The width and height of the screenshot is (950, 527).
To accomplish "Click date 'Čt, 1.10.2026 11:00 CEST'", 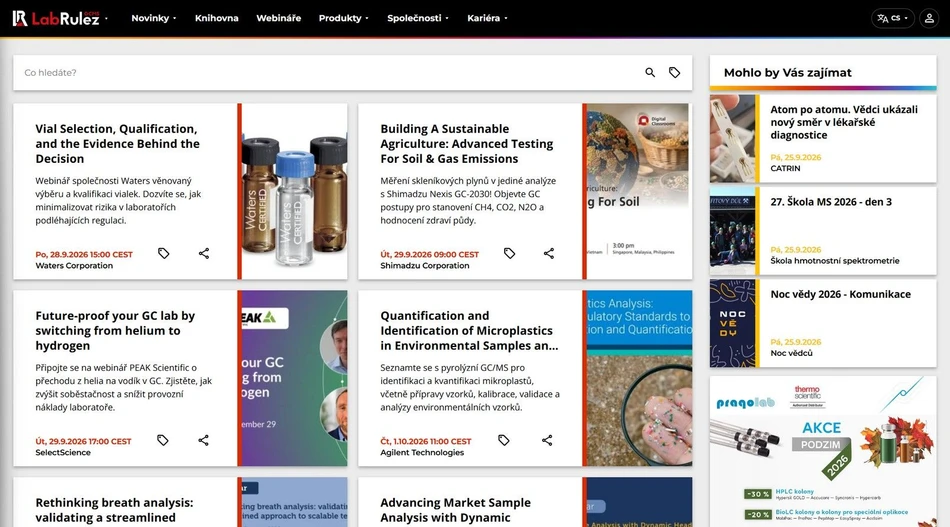I will pos(425,442).
